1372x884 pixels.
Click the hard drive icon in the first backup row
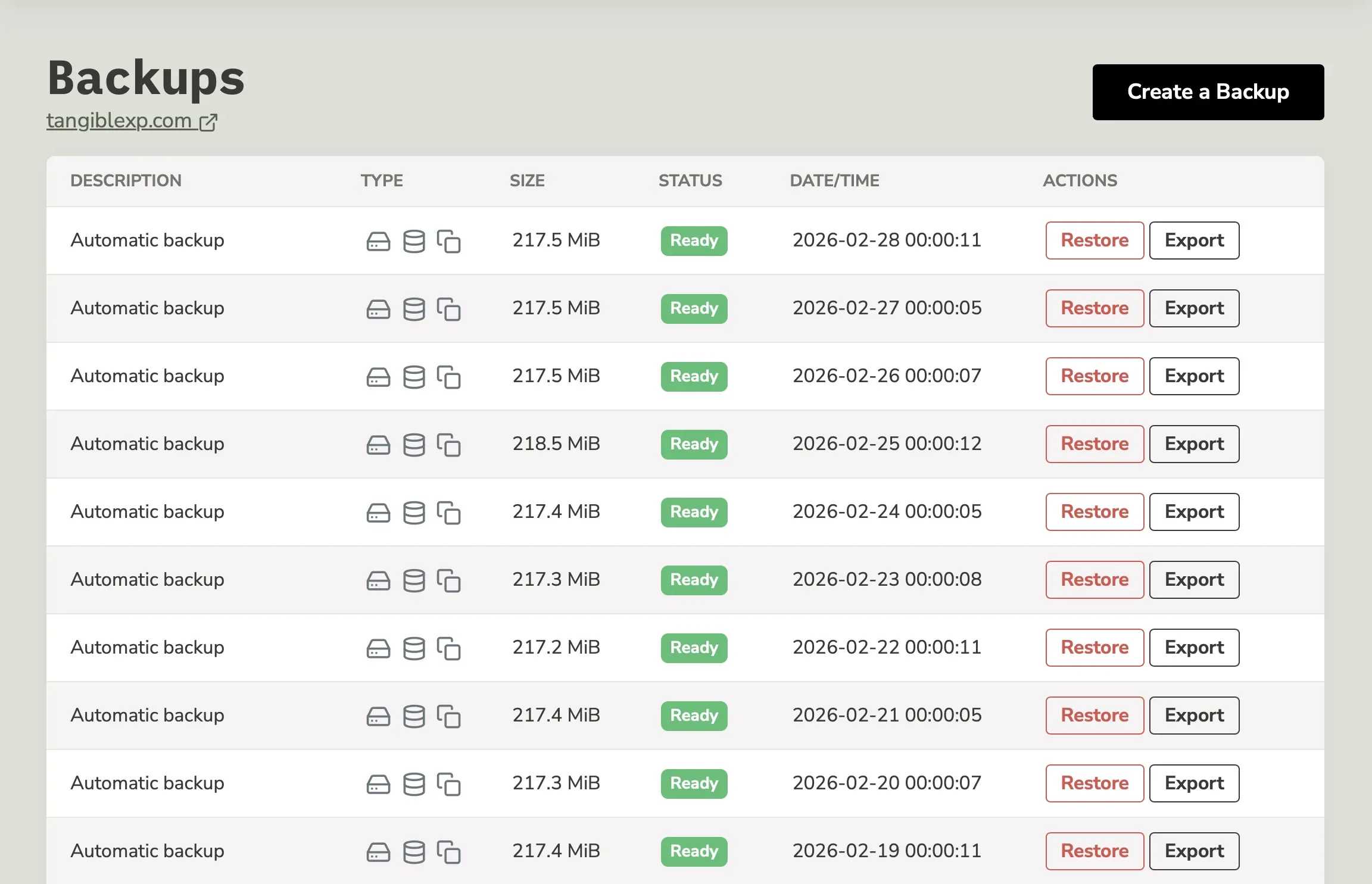coord(378,240)
